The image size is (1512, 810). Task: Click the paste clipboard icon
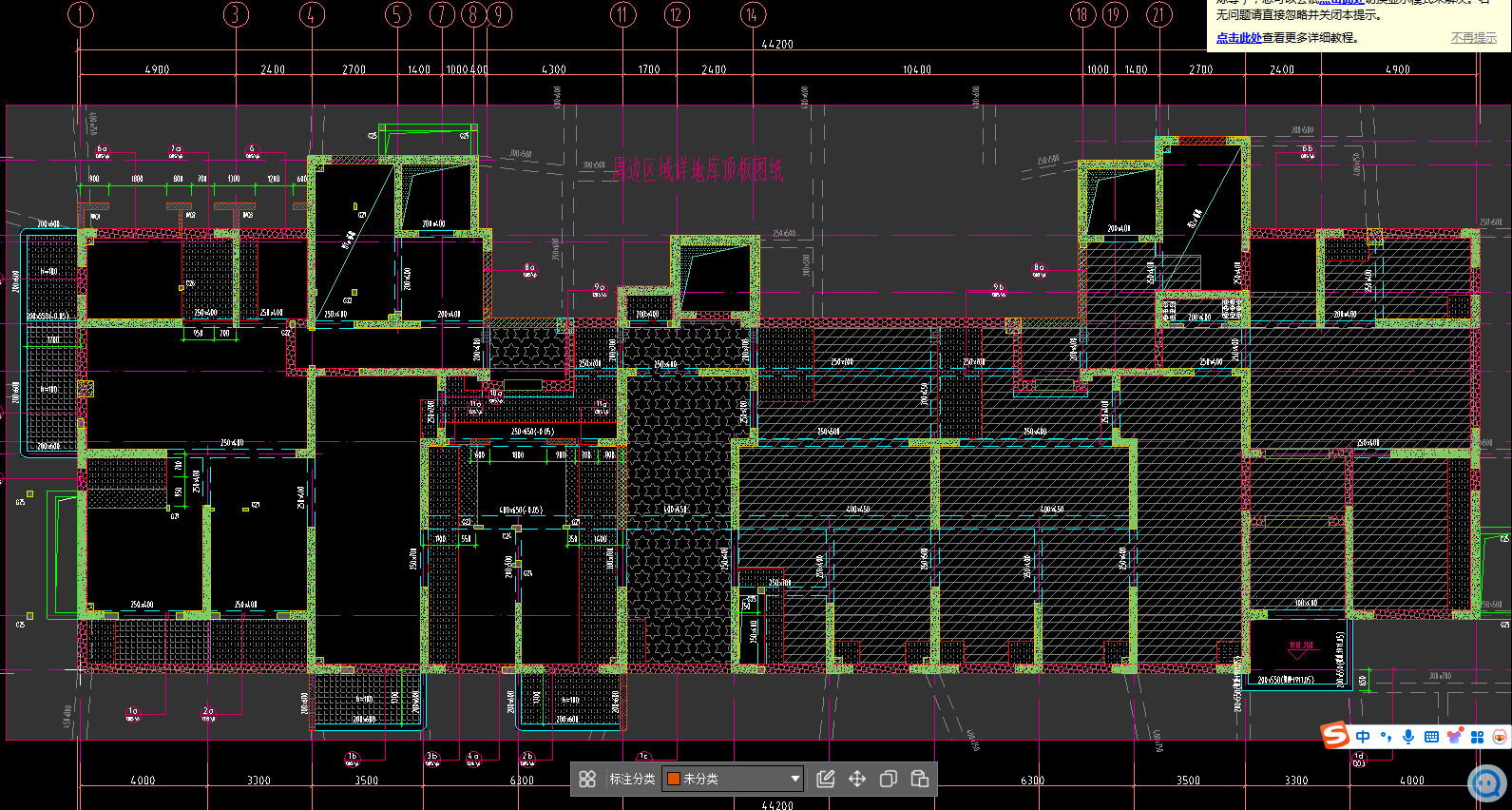click(x=920, y=779)
